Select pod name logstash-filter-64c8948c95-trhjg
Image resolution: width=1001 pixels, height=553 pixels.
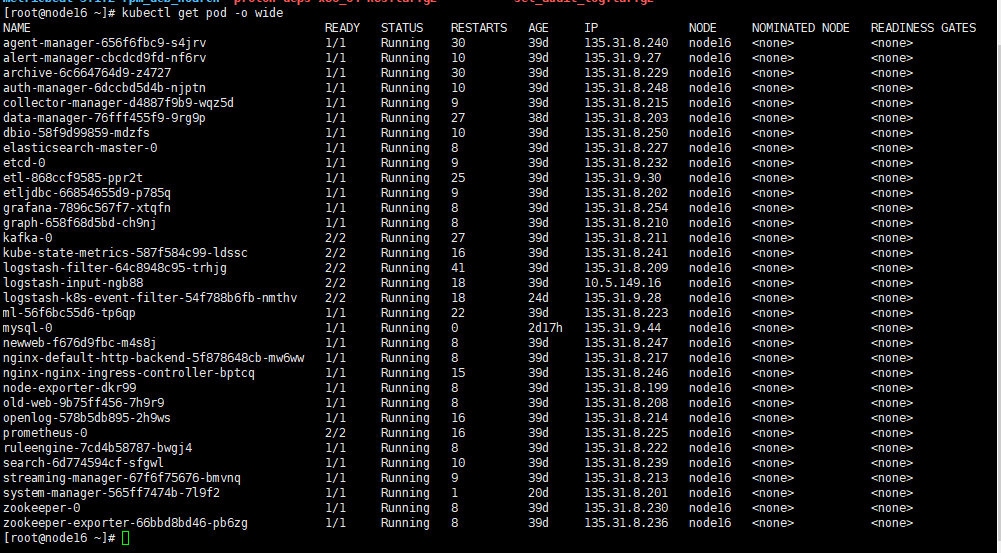pos(115,268)
